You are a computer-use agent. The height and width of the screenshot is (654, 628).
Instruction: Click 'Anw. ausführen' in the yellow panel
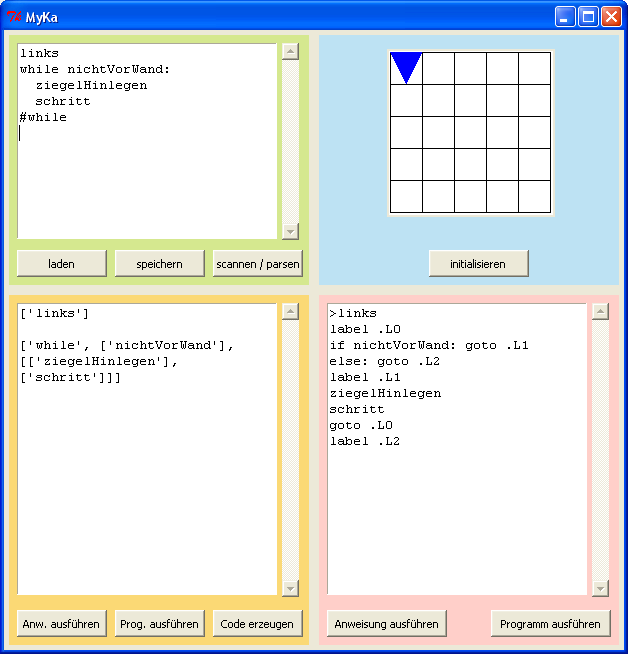[x=61, y=623]
